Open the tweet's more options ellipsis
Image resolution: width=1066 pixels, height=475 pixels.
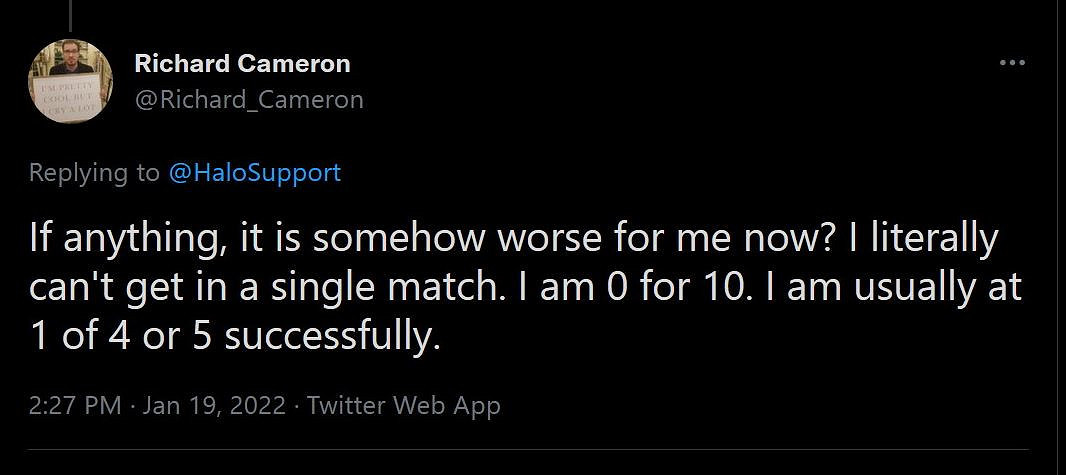1012,63
